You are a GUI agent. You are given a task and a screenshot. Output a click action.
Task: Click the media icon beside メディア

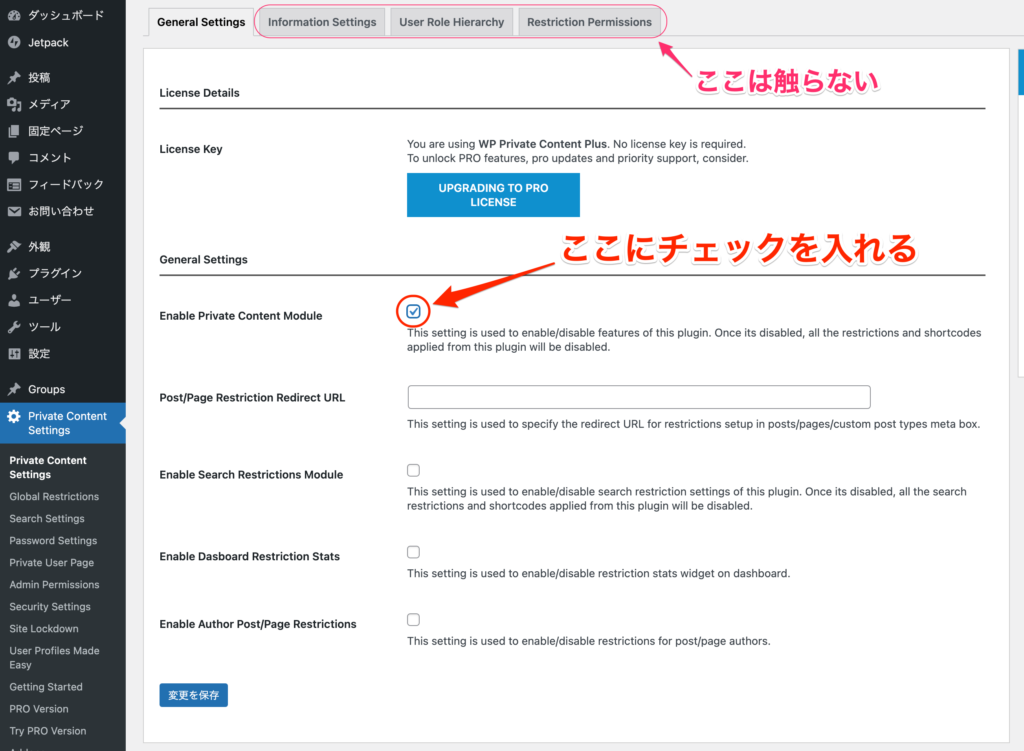(x=14, y=104)
